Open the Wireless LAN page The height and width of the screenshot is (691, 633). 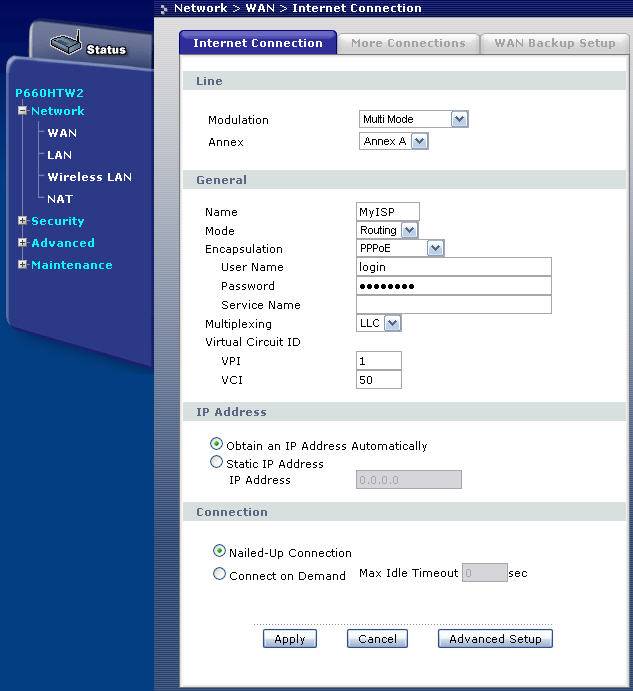[89, 177]
